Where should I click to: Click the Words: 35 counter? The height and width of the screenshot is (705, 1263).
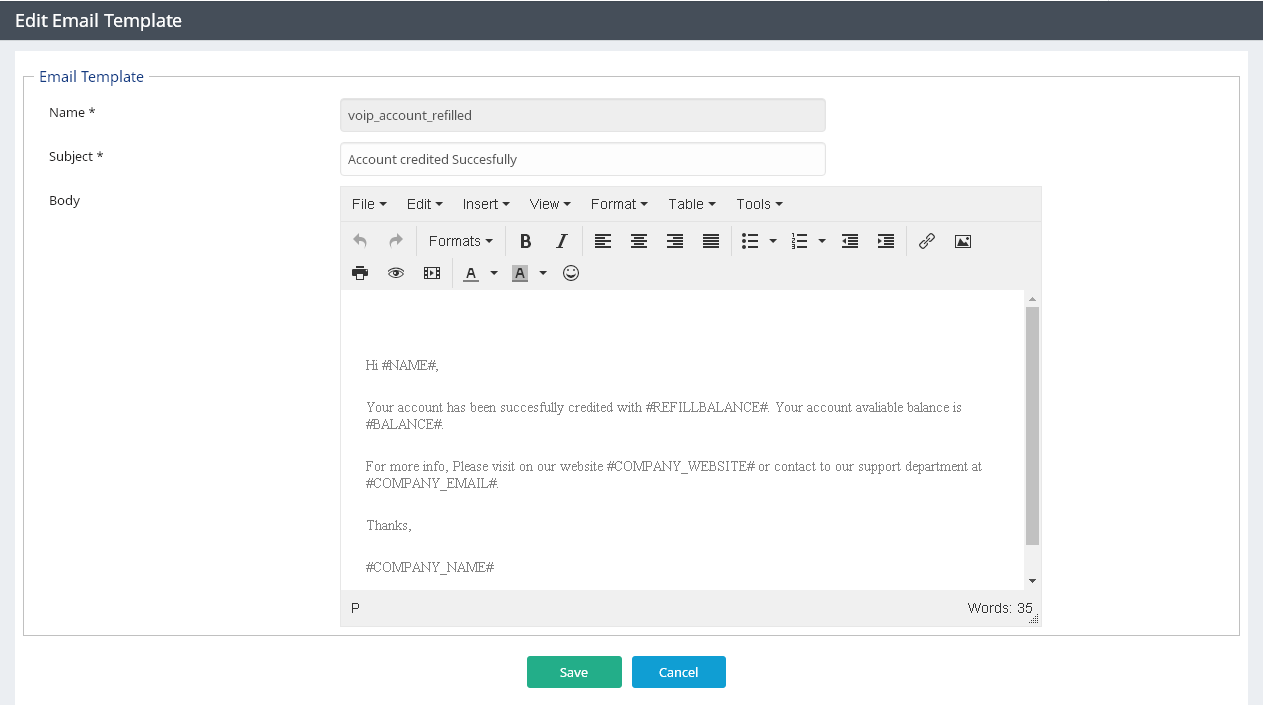(1000, 608)
